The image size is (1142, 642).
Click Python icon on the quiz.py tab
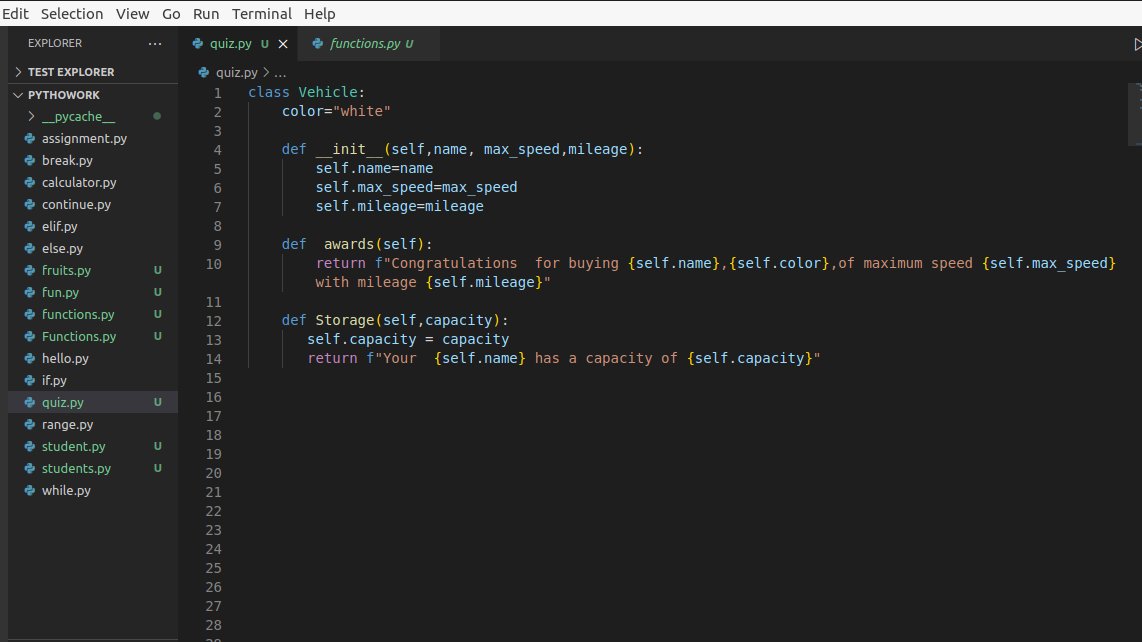point(197,44)
